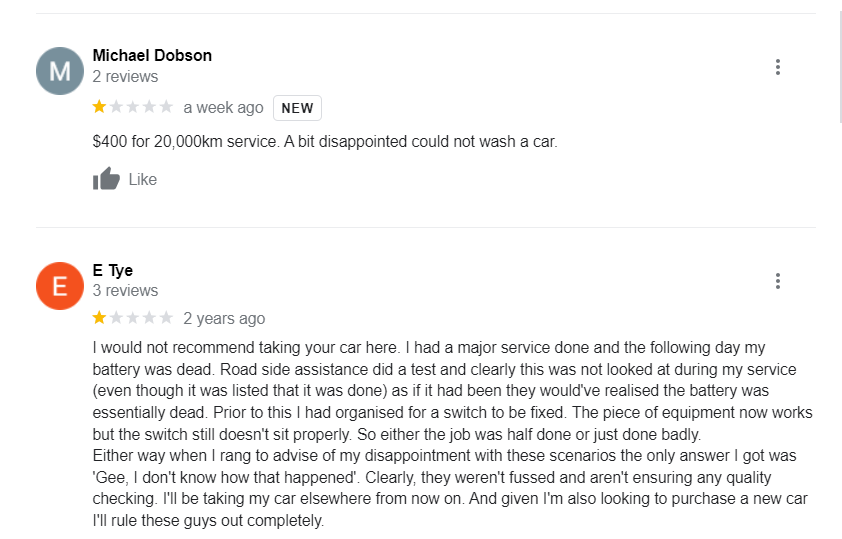842x539 pixels.
Task: Click the 'a week ago' timestamp
Action: (223, 107)
